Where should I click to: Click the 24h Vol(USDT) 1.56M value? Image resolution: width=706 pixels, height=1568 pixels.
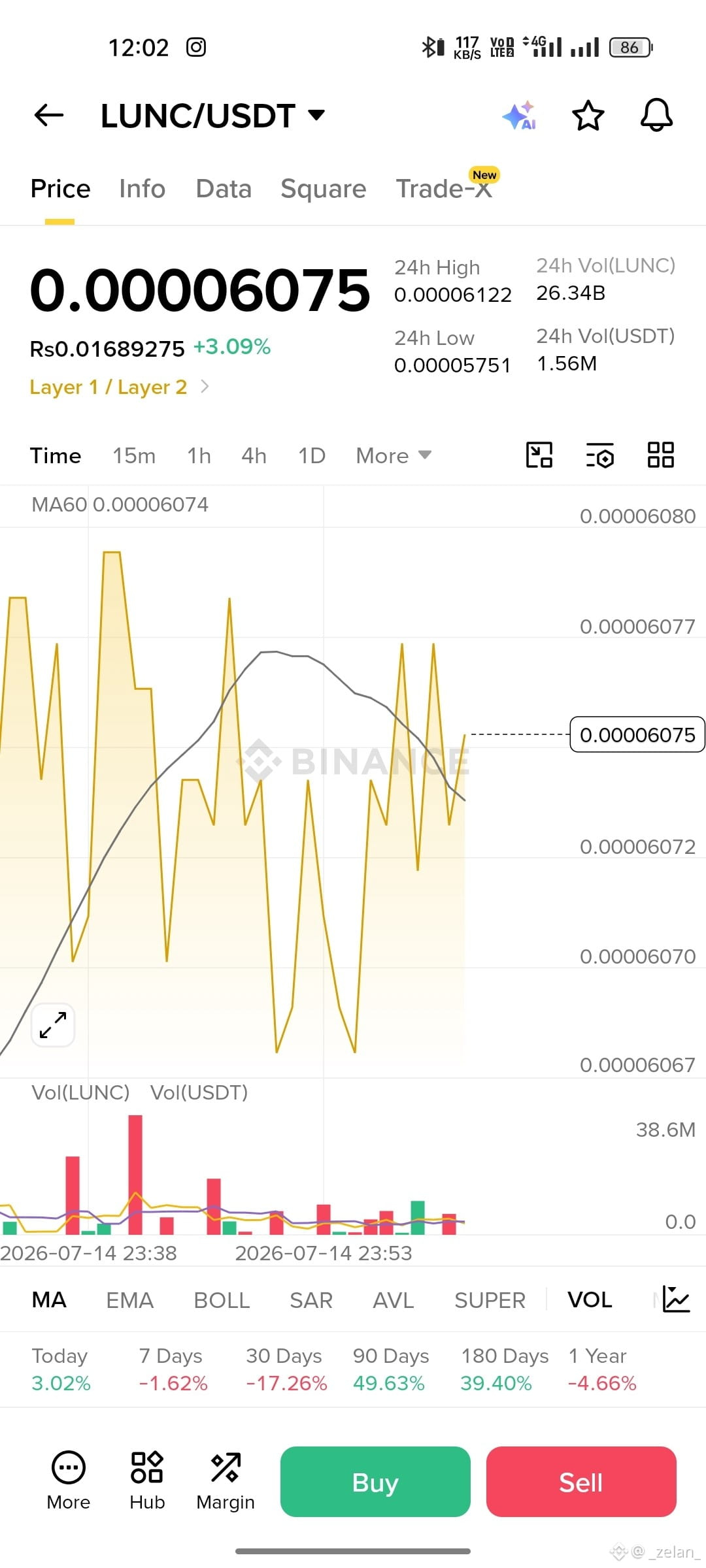[x=567, y=363]
